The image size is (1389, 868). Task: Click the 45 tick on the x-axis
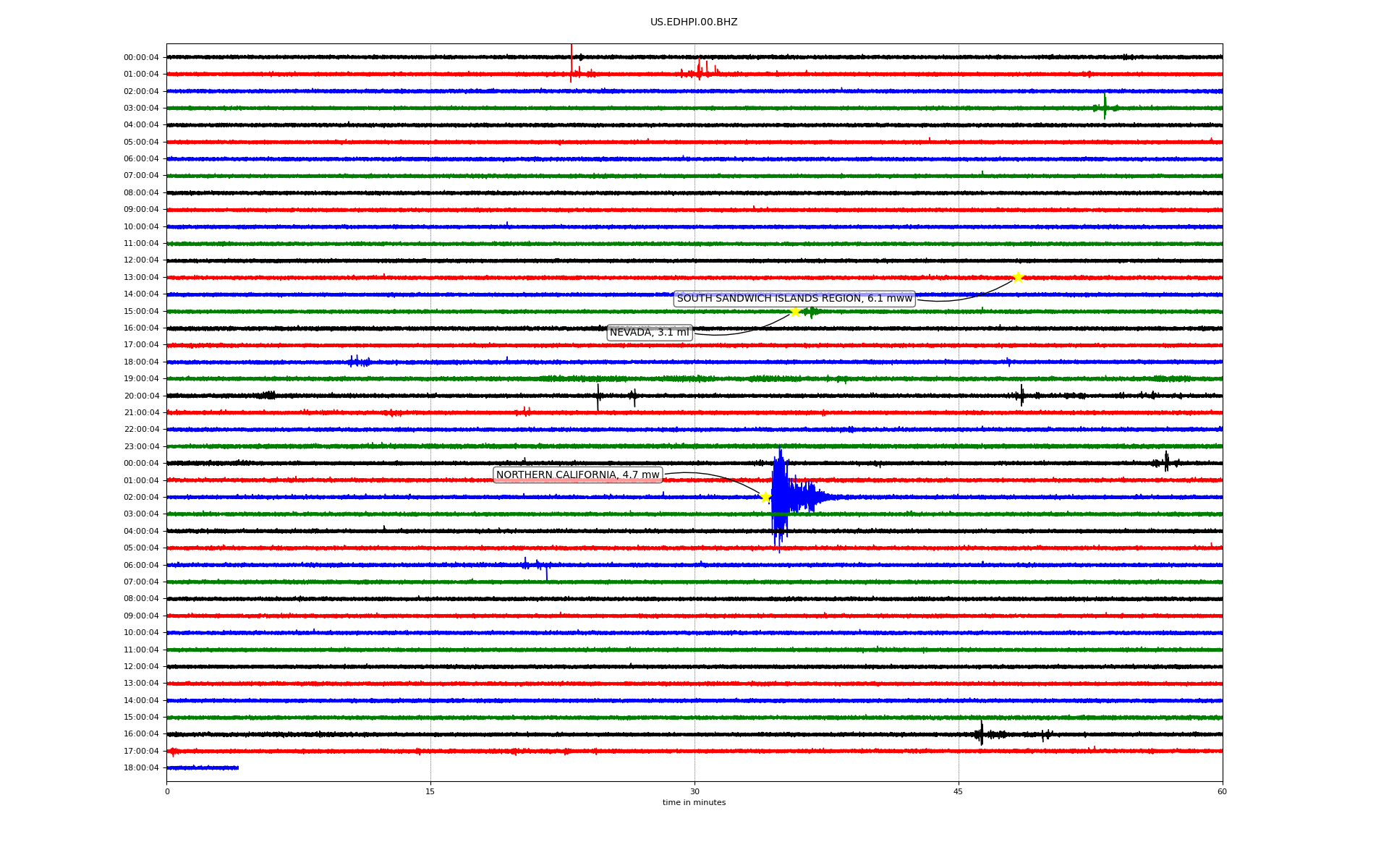tap(959, 791)
